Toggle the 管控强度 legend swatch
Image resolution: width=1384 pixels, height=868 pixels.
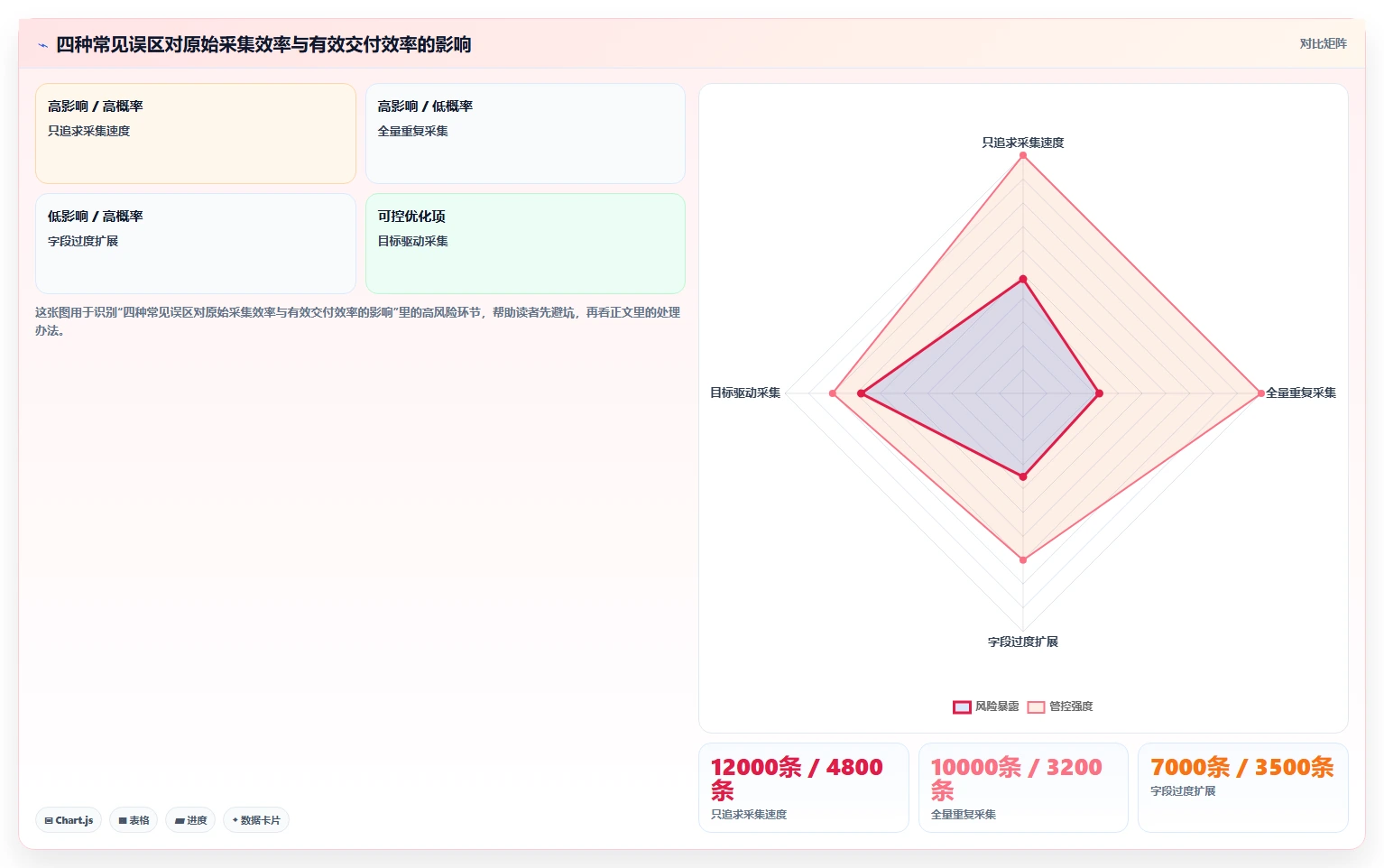point(1036,706)
